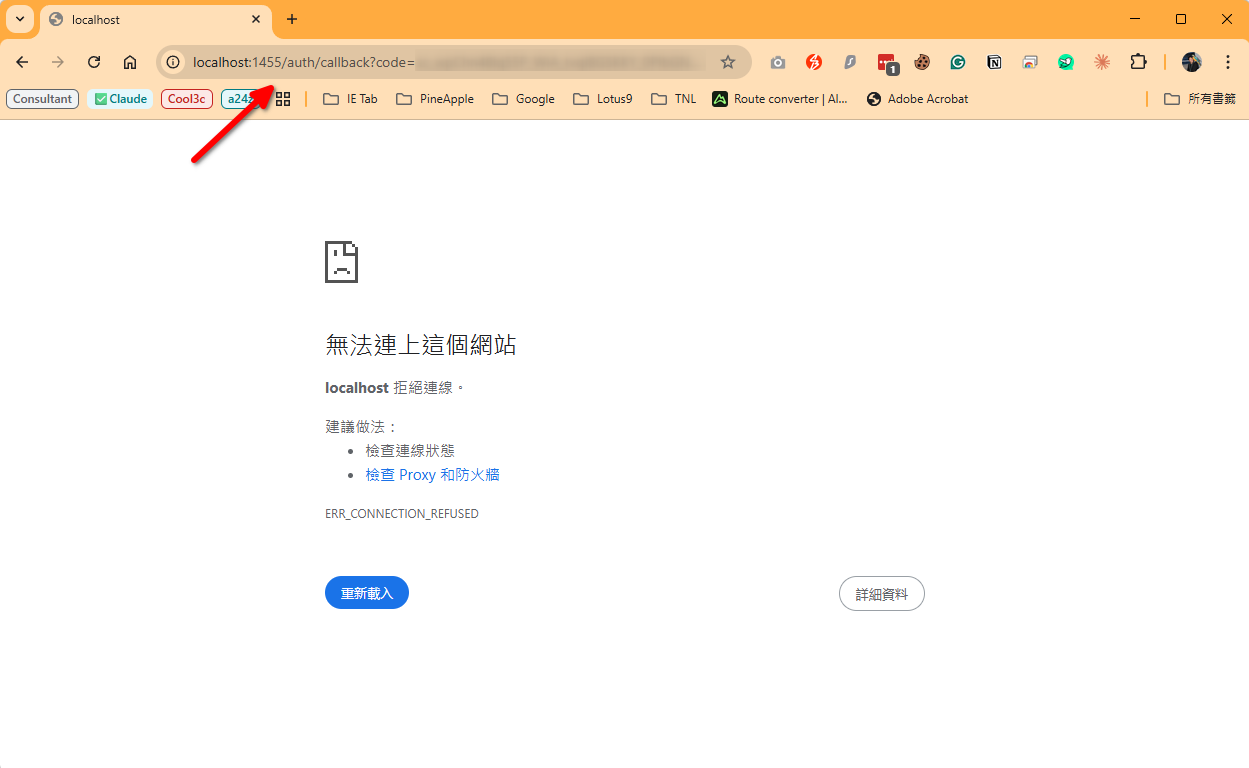This screenshot has height=768, width=1249.
Task: Click the ERR_CONNECTION_REFUSED error code text
Action: click(x=402, y=514)
